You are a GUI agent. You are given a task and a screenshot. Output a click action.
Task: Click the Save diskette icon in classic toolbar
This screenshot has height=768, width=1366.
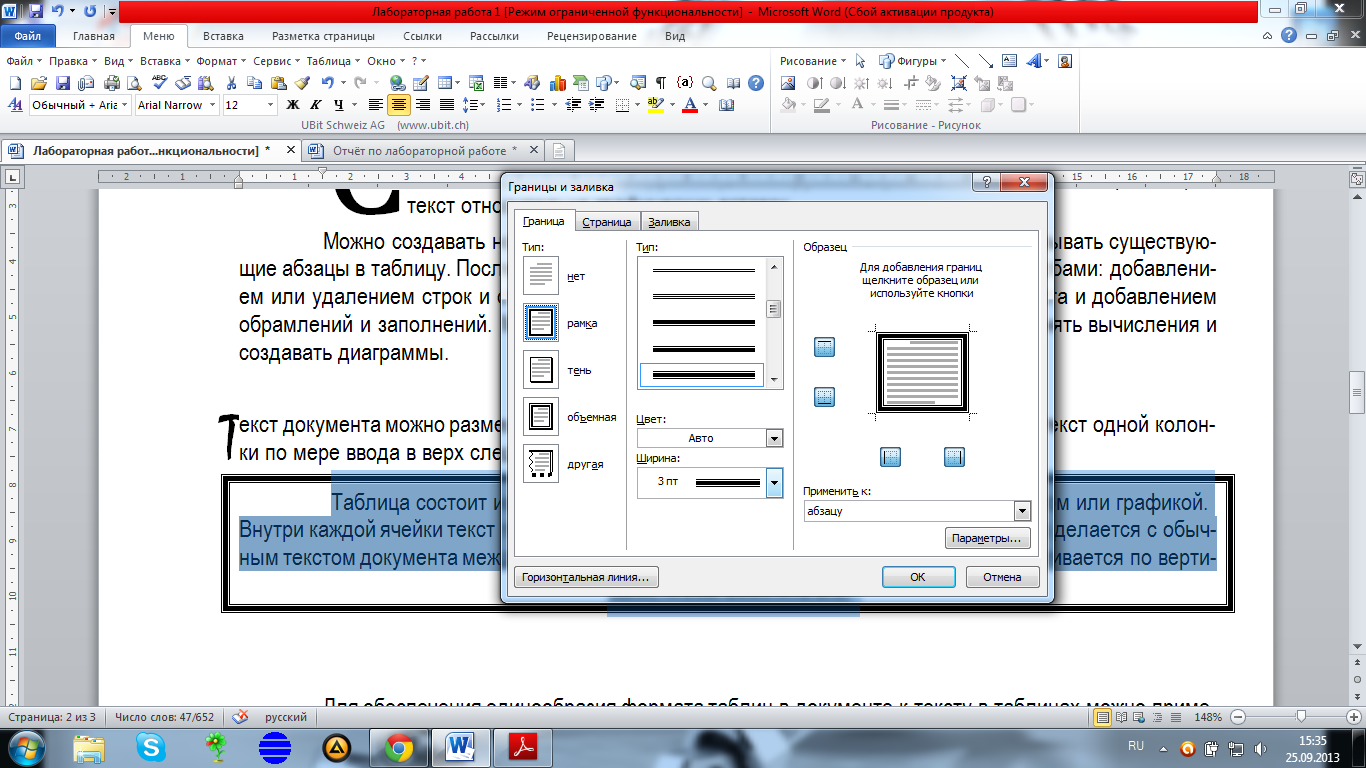pyautogui.click(x=63, y=83)
